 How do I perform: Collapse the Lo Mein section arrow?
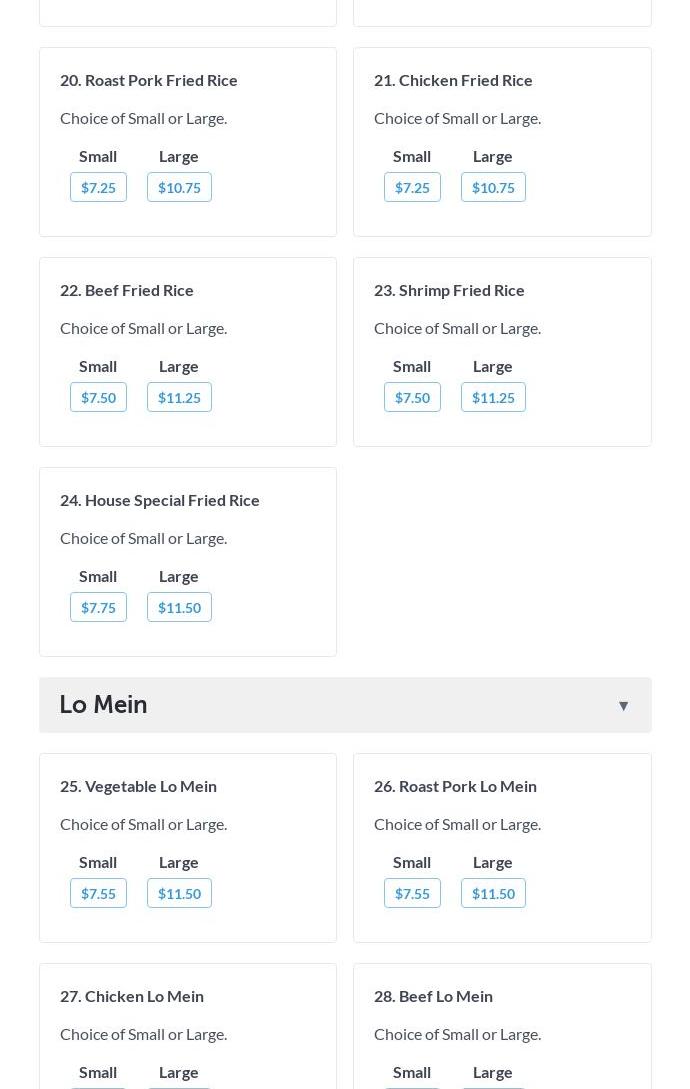[x=623, y=706]
